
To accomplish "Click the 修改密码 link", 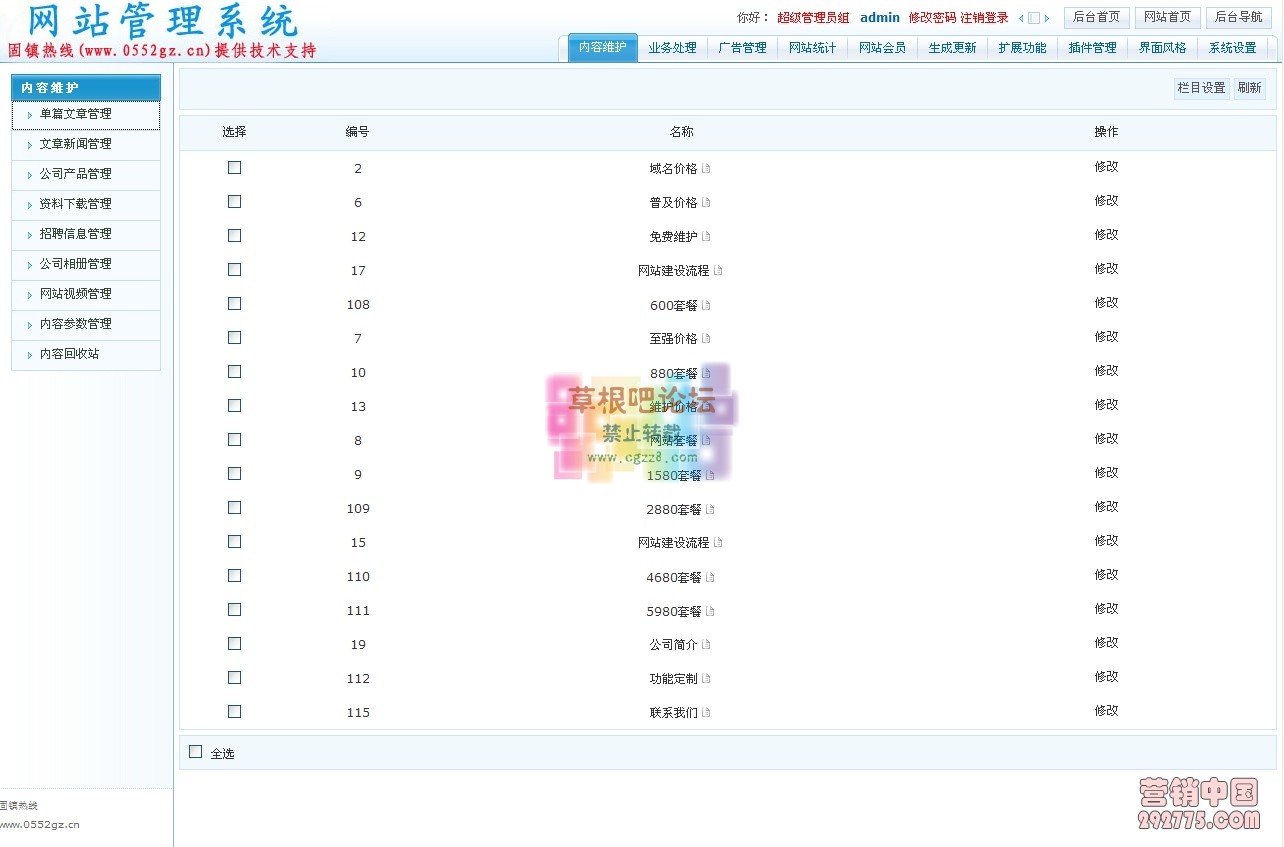I will tap(932, 18).
